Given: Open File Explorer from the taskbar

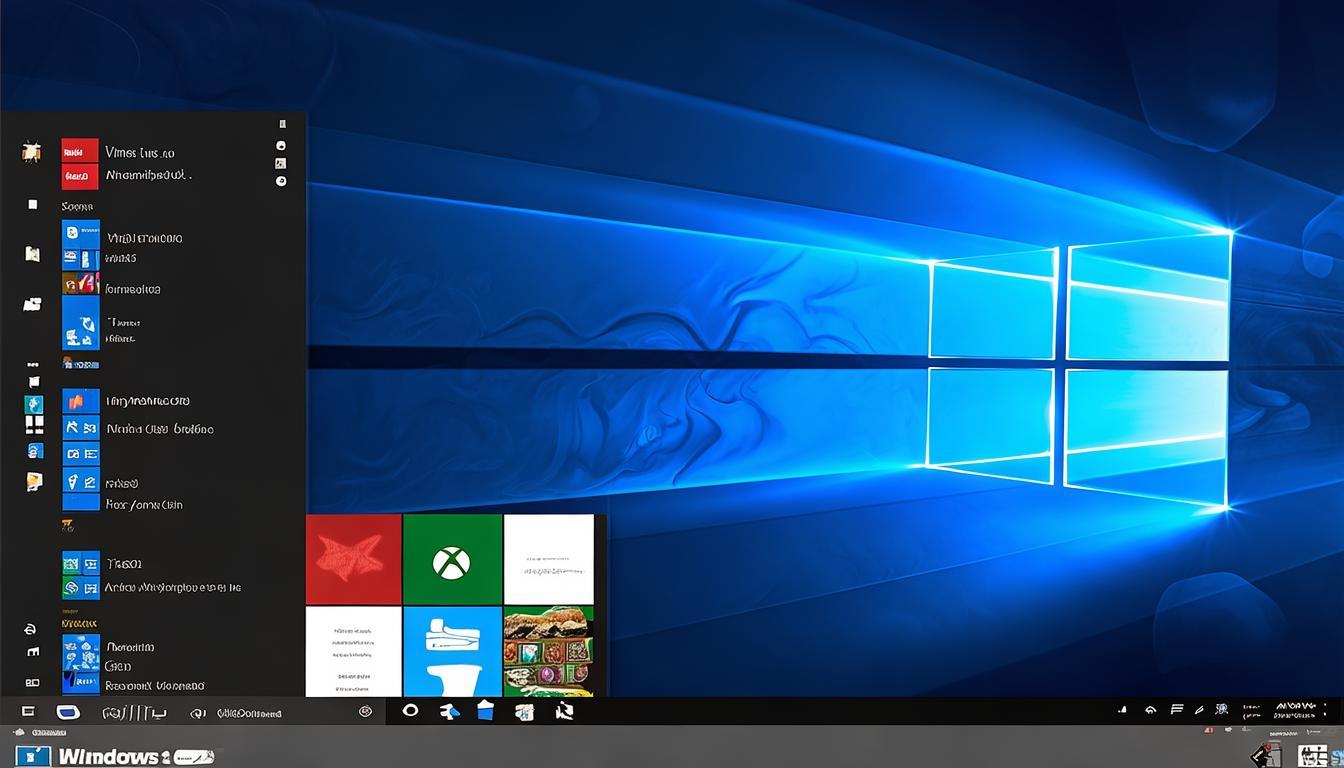Looking at the screenshot, I should 487,712.
